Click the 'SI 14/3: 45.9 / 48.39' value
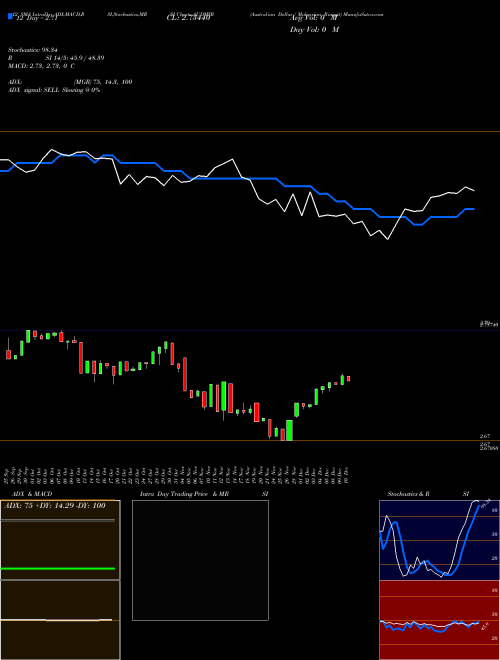The height and width of the screenshot is (660, 500). click(75, 58)
